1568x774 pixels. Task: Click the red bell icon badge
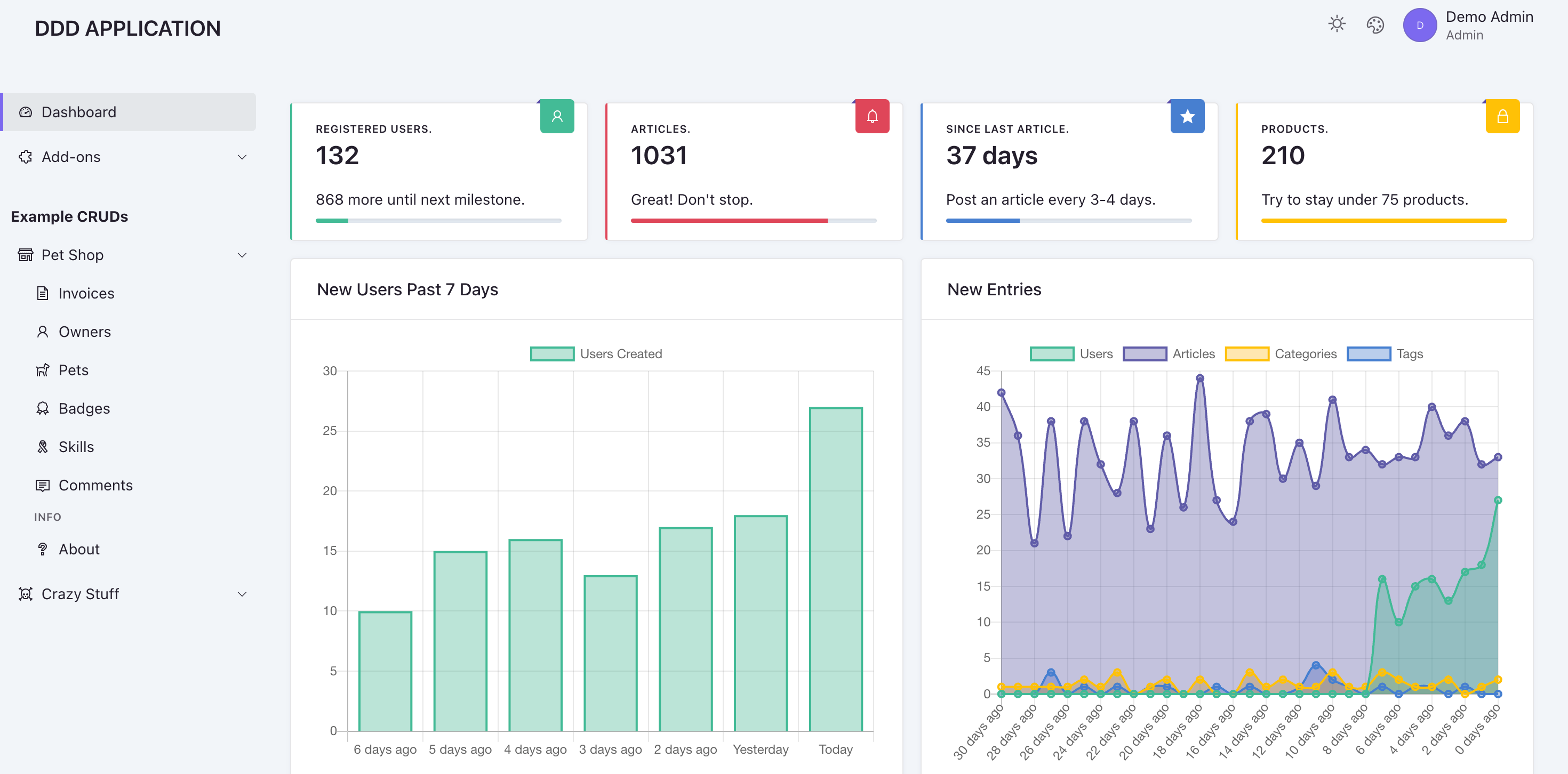tap(872, 116)
